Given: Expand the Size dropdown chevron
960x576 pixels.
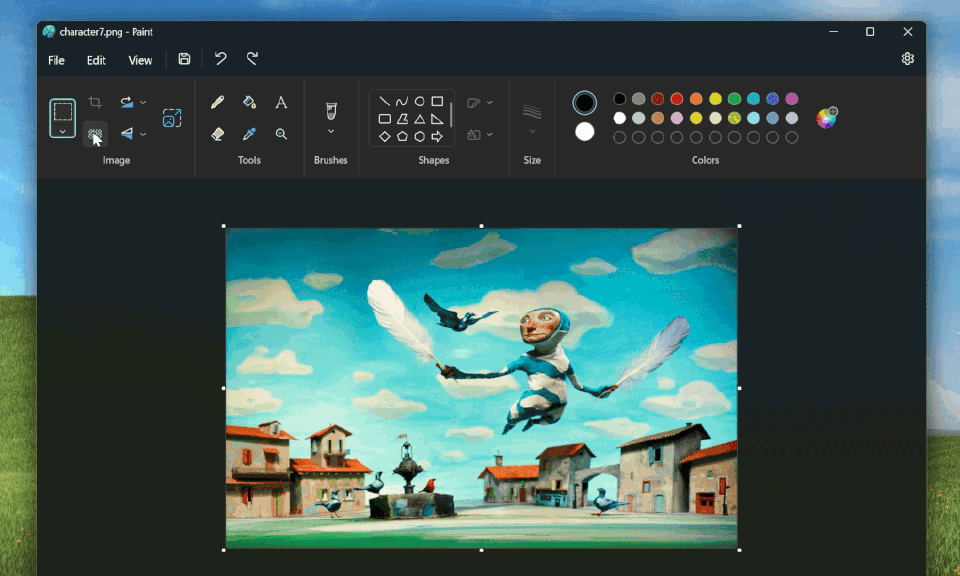Looking at the screenshot, I should 532,132.
